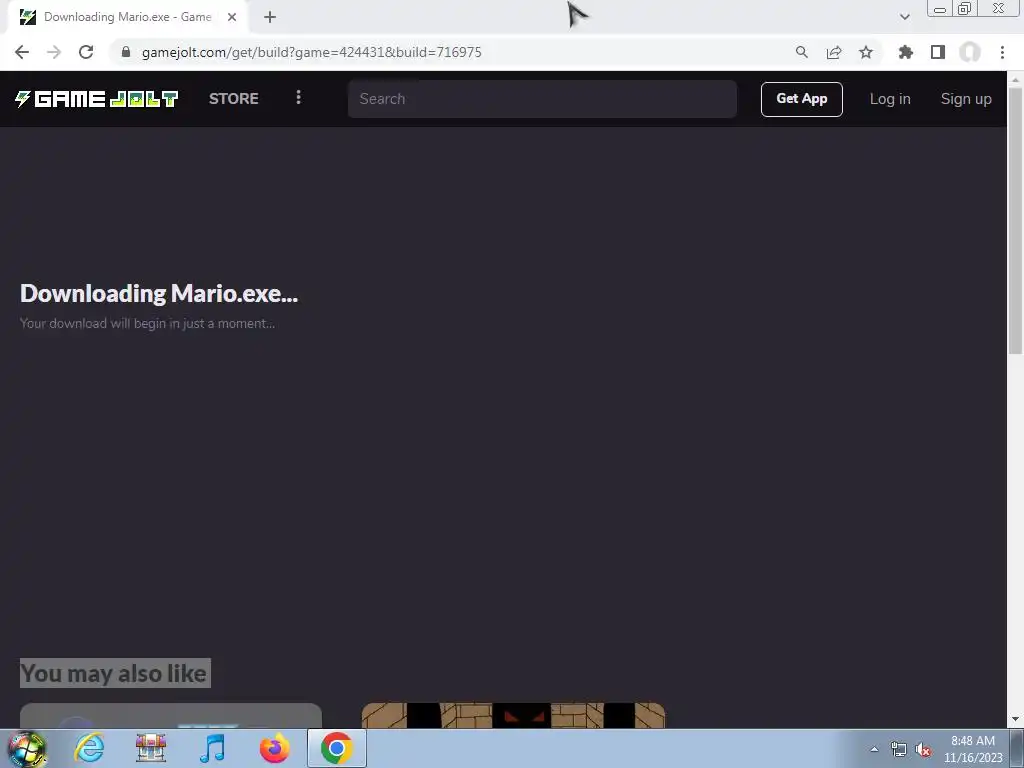The height and width of the screenshot is (768, 1024).
Task: Click the download will begin text
Action: [148, 323]
